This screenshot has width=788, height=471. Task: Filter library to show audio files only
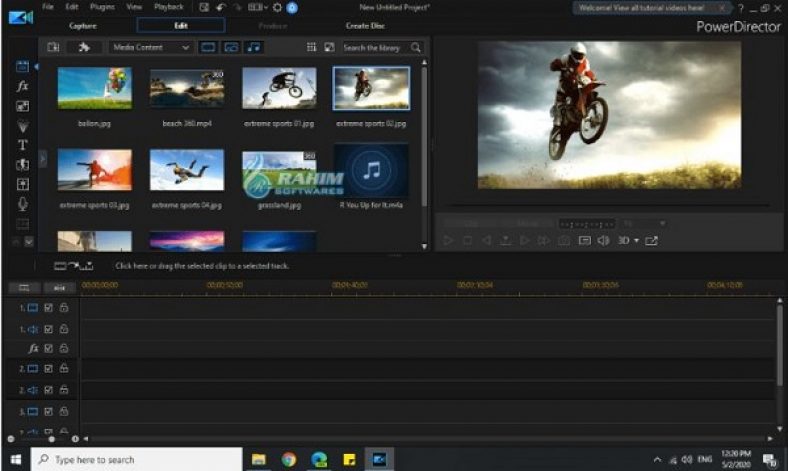(x=255, y=47)
